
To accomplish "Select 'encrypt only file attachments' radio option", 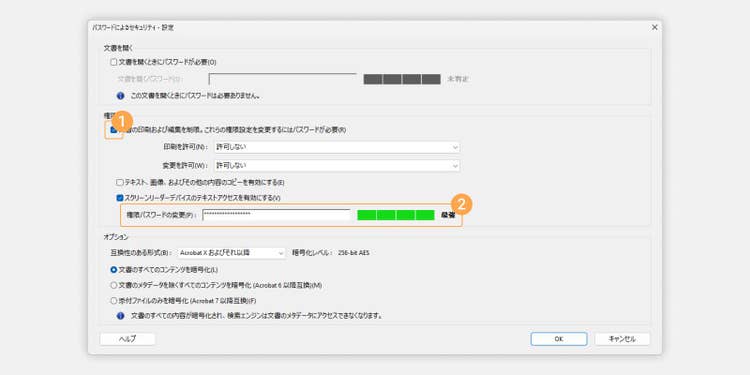I will tap(114, 301).
